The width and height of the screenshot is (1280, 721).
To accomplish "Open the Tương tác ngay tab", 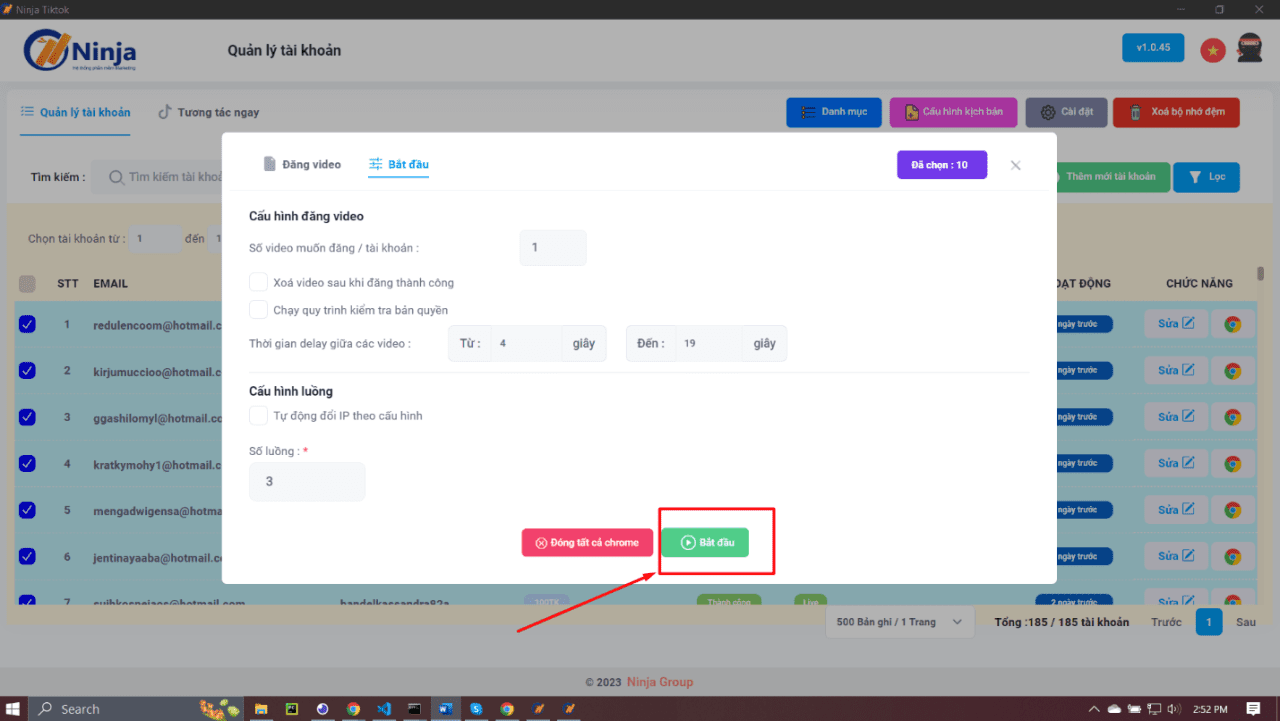I will (209, 112).
